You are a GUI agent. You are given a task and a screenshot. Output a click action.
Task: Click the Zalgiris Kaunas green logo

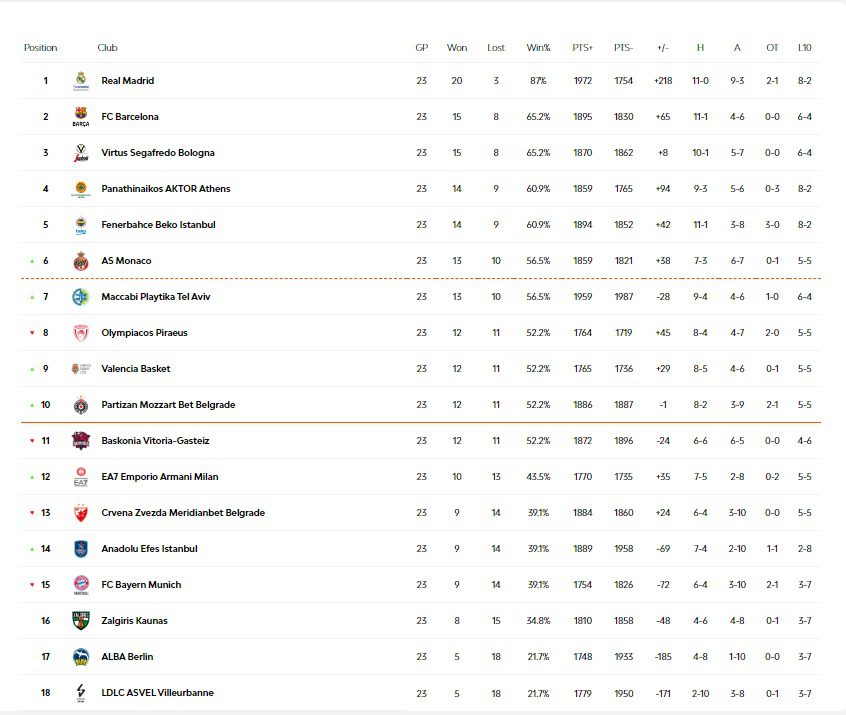point(81,621)
